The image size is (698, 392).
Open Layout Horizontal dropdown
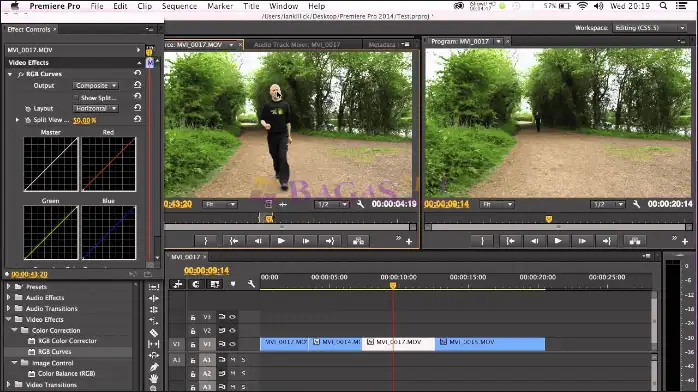95,108
